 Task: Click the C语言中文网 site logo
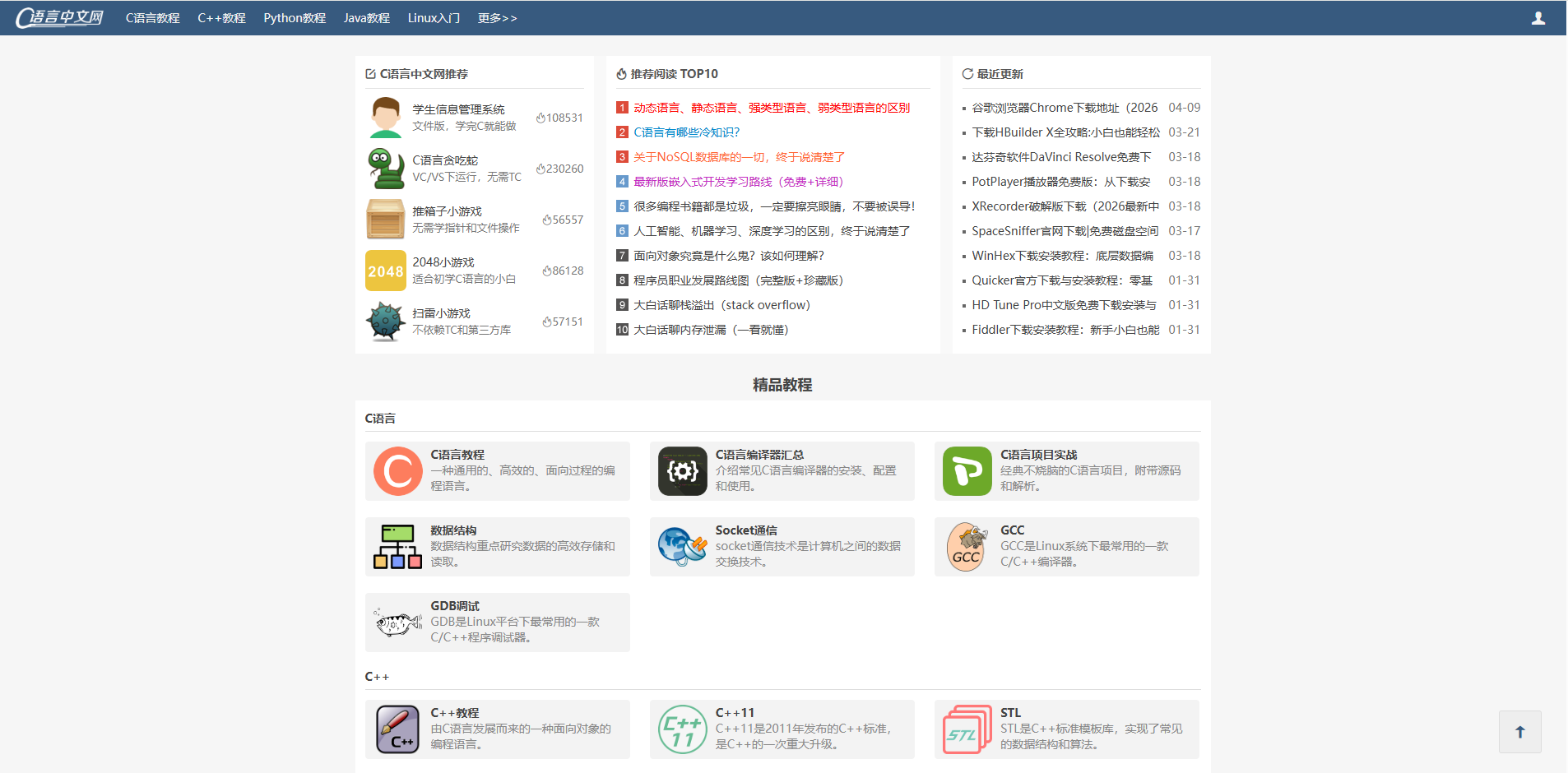[60, 18]
